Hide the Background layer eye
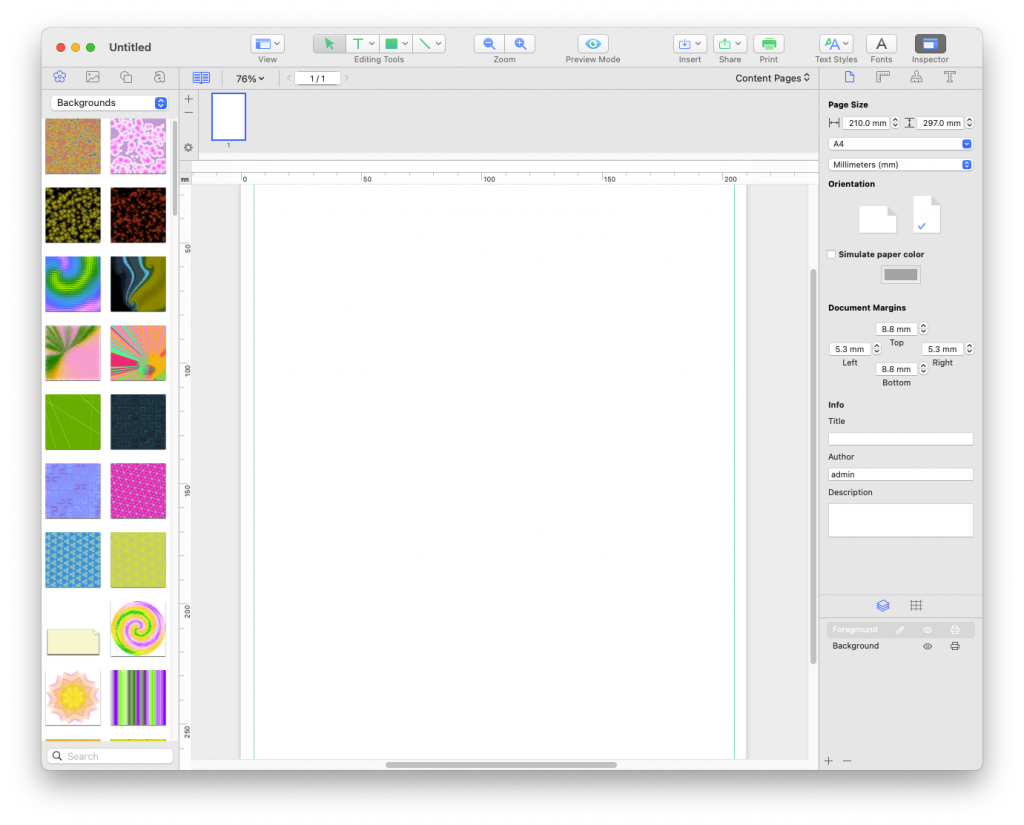 (927, 646)
